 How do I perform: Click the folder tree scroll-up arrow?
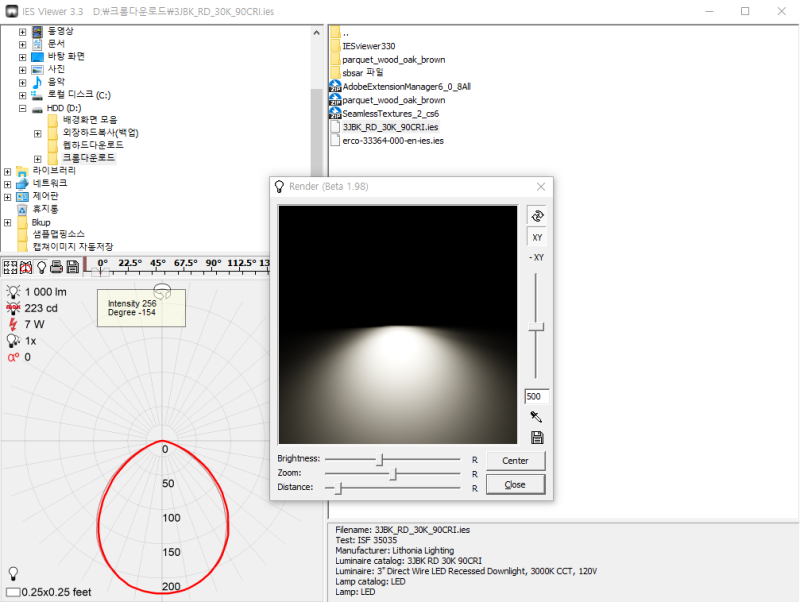pos(316,33)
